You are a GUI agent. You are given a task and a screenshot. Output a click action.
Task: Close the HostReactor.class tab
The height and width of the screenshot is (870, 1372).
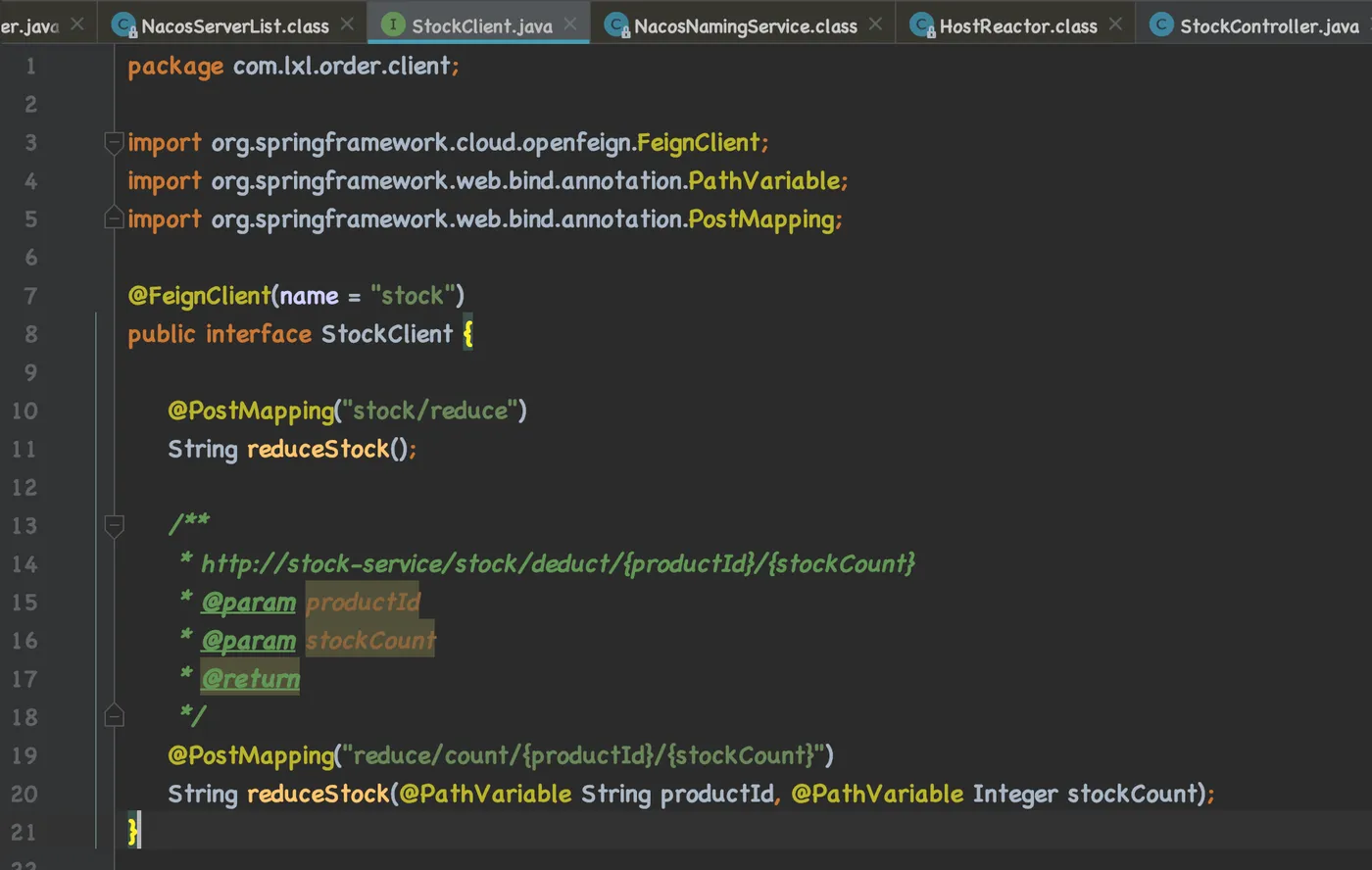pos(1115,24)
